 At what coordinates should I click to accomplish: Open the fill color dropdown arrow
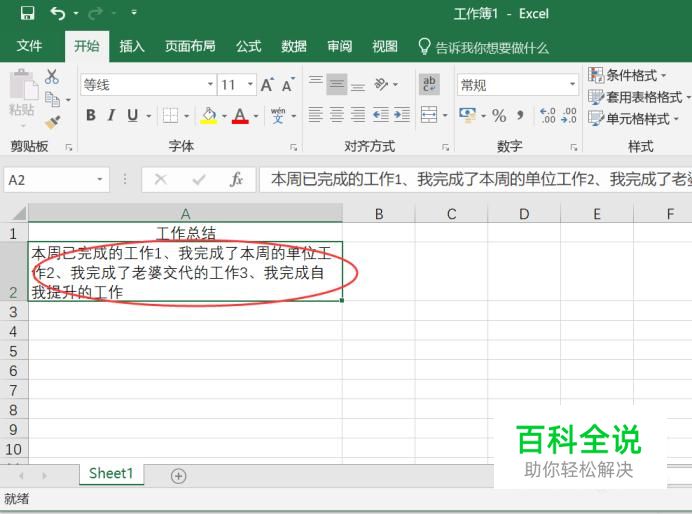(x=224, y=116)
